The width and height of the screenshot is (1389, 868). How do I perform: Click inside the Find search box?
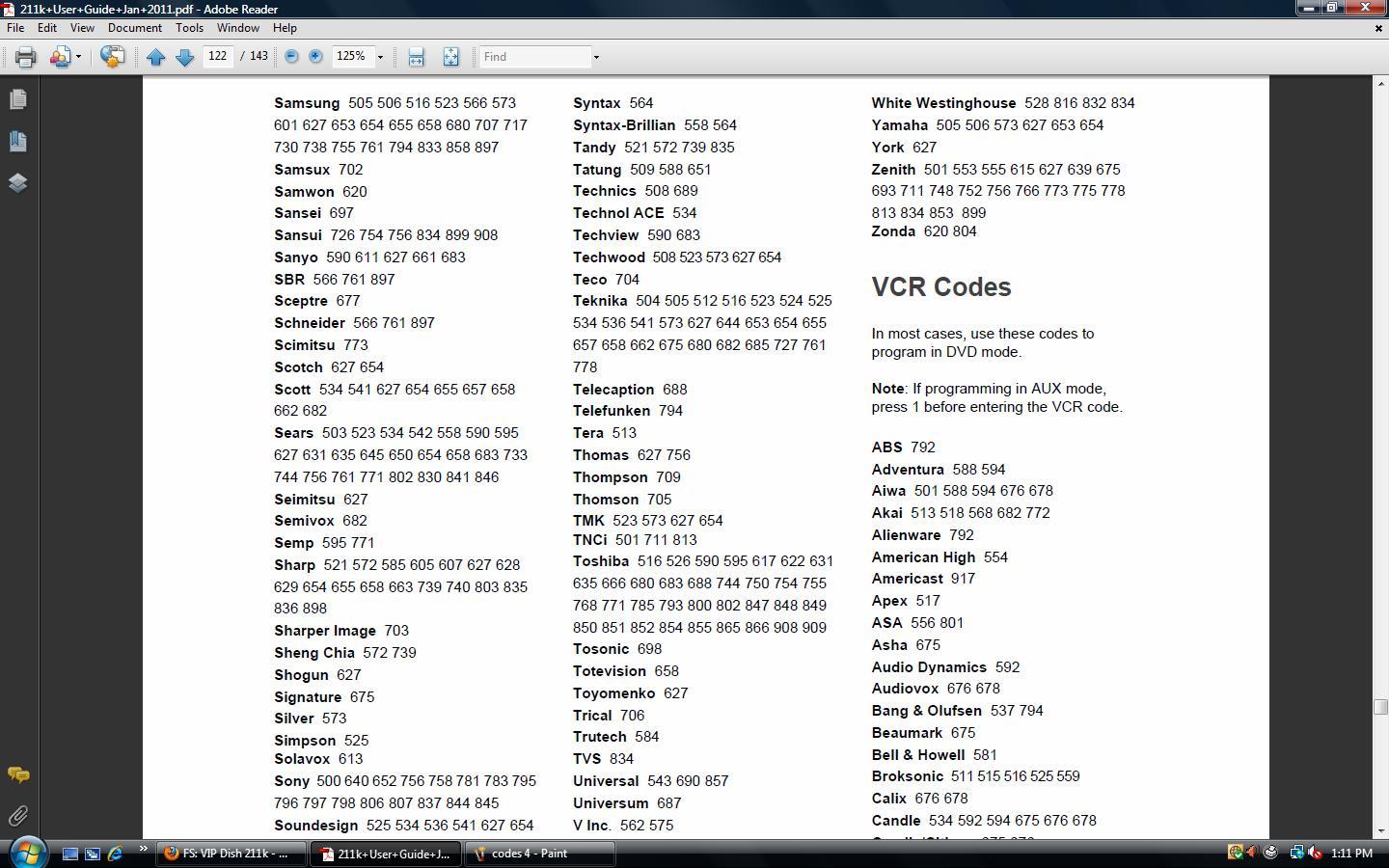point(535,57)
